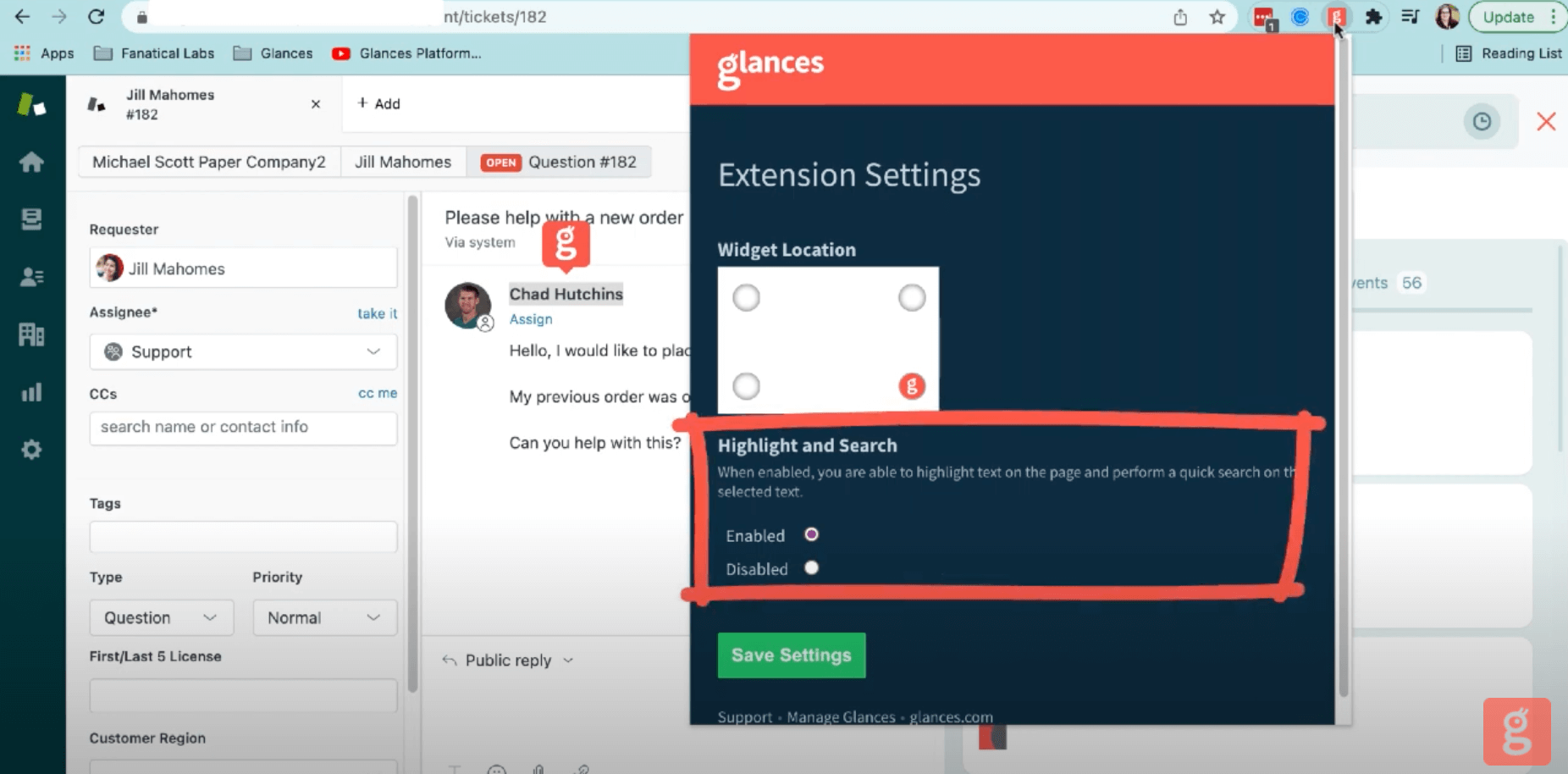The image size is (1568, 774).
Task: Open Apps grid in bookmarks bar
Action: click(44, 53)
